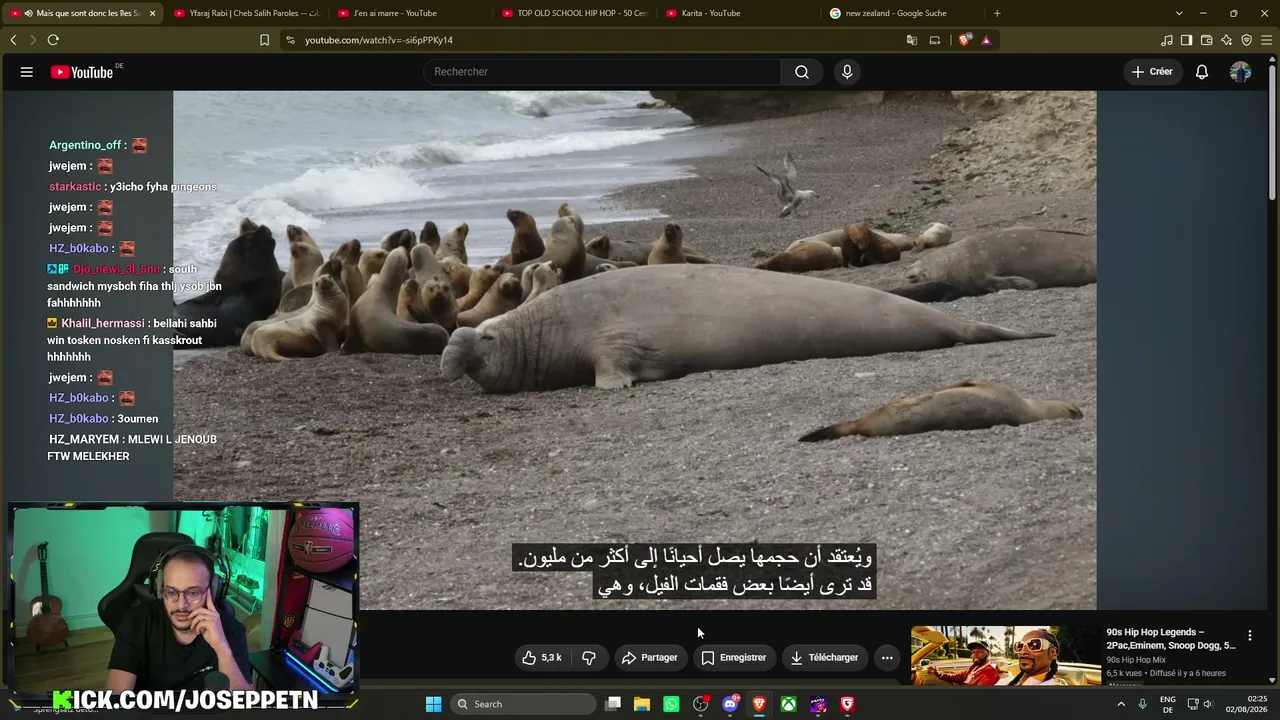Click the Arabic subtitle caption text
This screenshot has width=1280, height=720.
click(x=695, y=571)
